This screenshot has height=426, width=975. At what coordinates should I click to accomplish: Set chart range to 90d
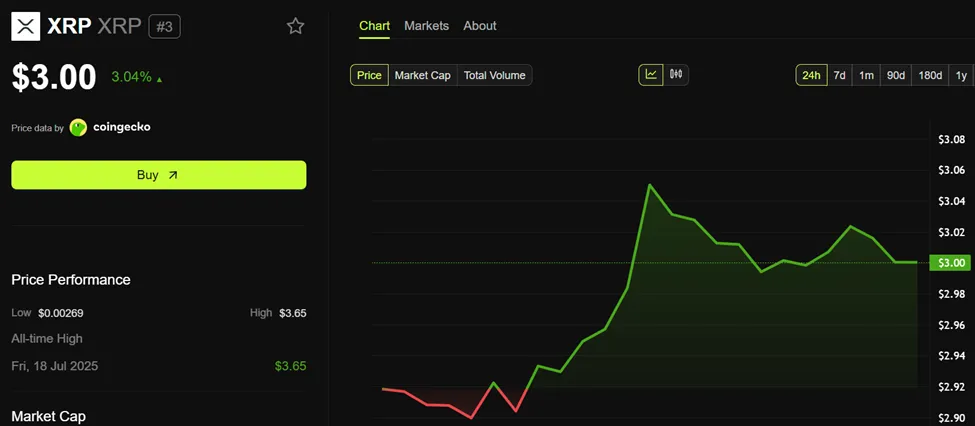point(896,75)
